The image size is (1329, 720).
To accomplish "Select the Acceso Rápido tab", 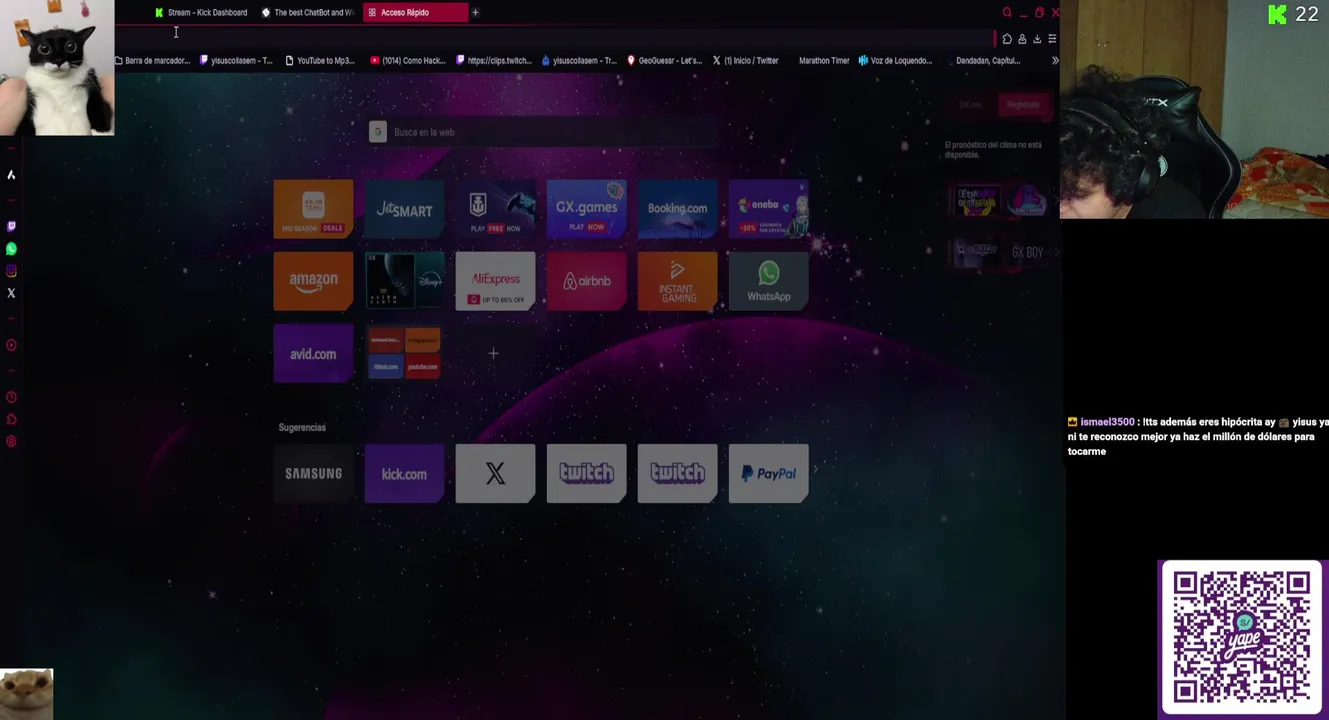I will [x=414, y=13].
